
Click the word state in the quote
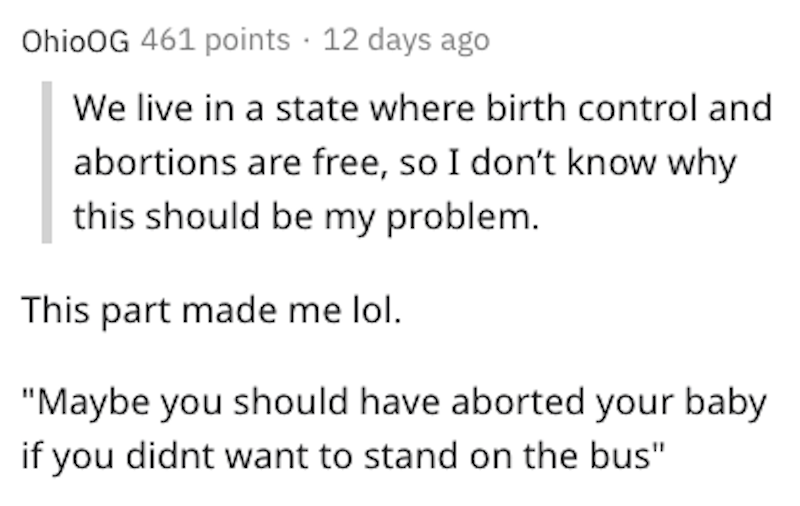point(317,110)
